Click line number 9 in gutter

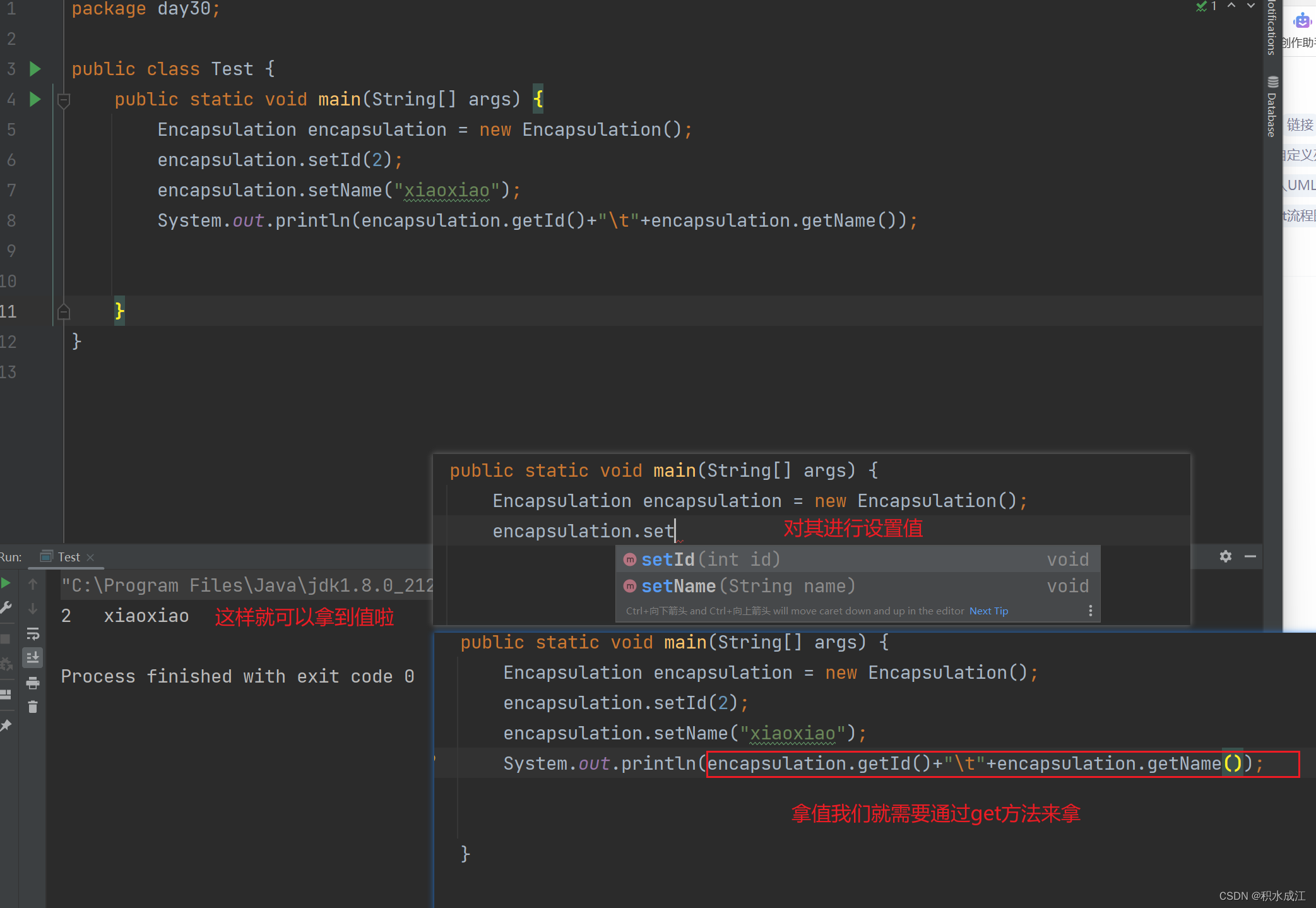click(11, 251)
